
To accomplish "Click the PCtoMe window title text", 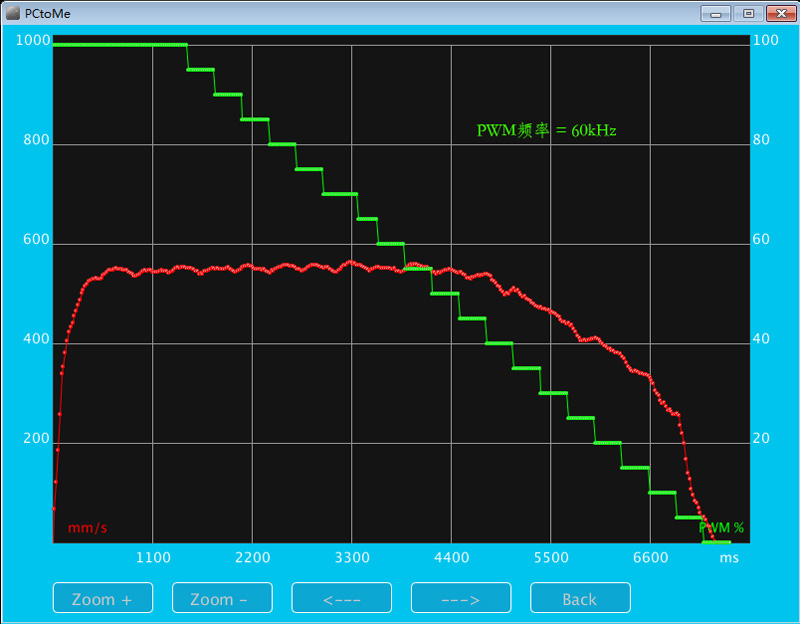I will pos(47,14).
